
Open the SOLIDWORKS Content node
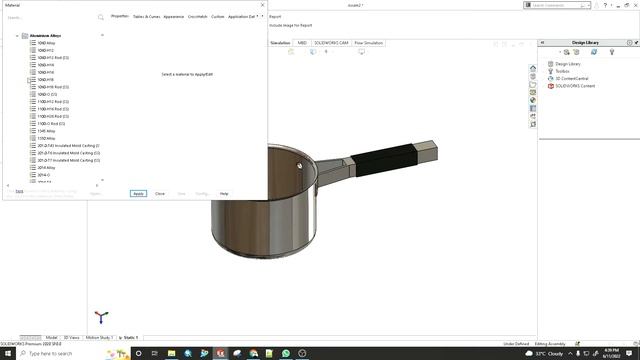point(575,86)
